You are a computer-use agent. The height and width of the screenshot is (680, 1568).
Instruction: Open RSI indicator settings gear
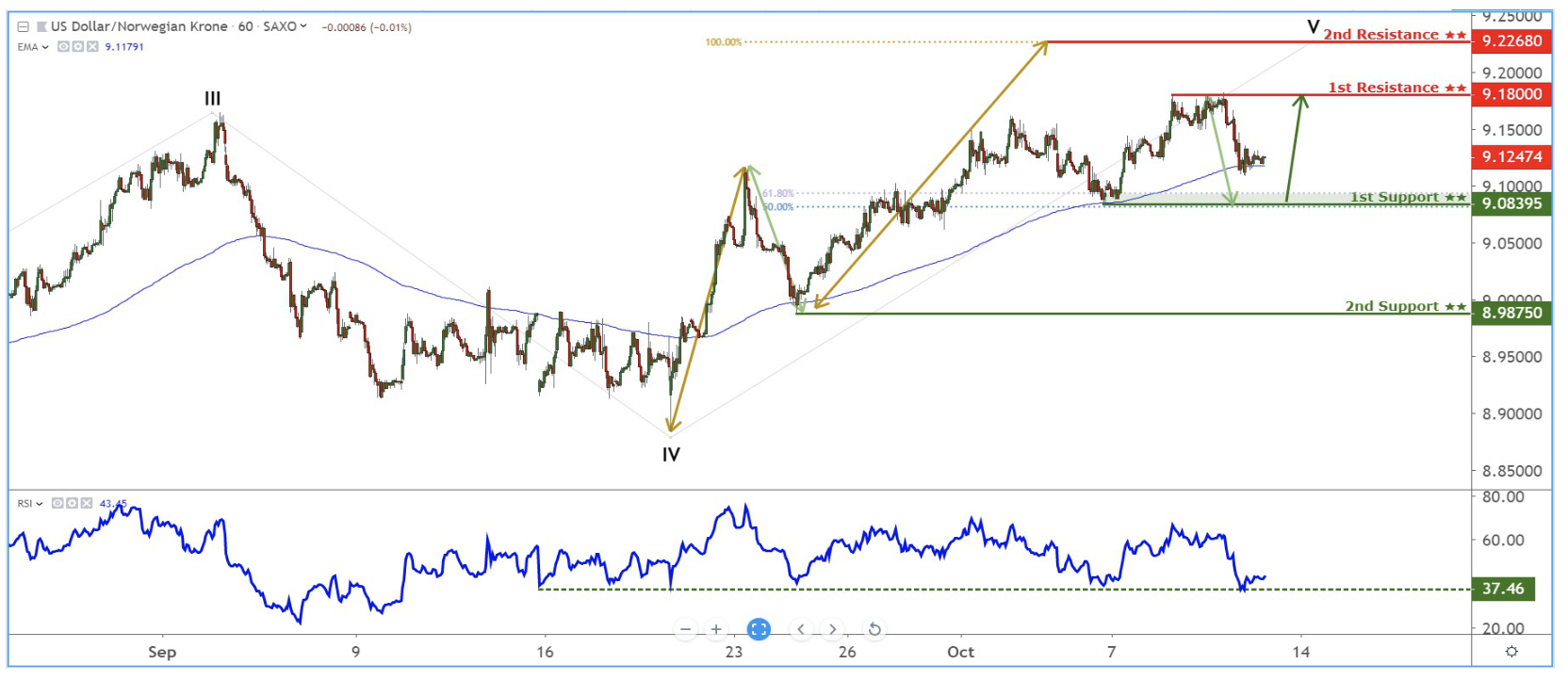point(72,503)
